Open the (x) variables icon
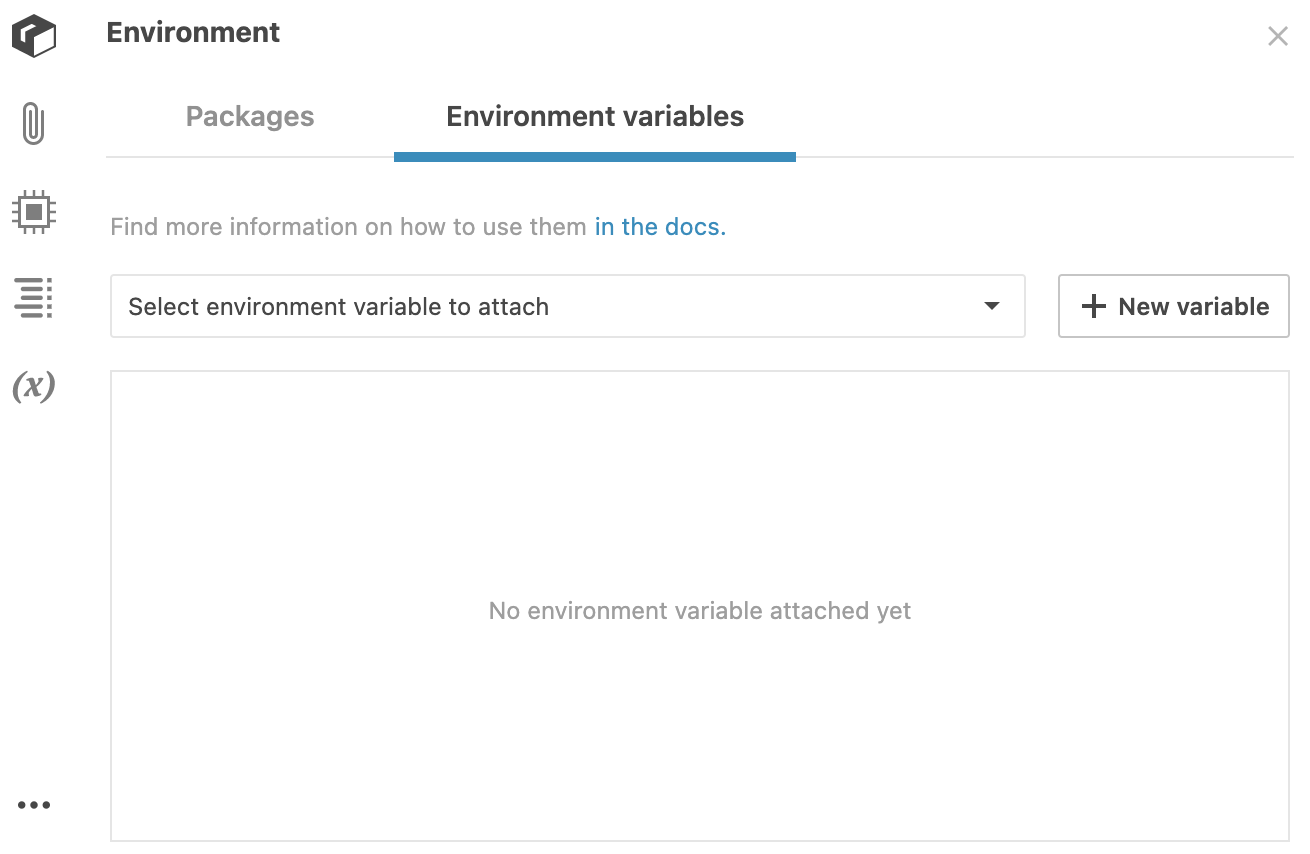Viewport: 1310px width, 854px height. pos(34,387)
